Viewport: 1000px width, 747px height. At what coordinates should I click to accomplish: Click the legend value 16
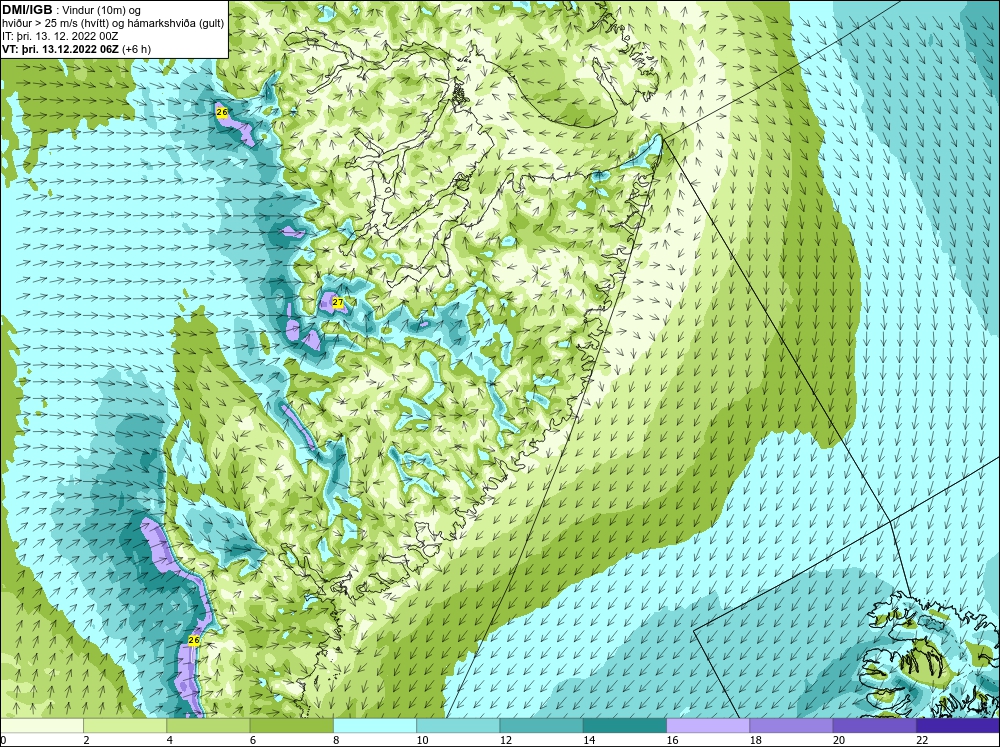pyautogui.click(x=672, y=740)
